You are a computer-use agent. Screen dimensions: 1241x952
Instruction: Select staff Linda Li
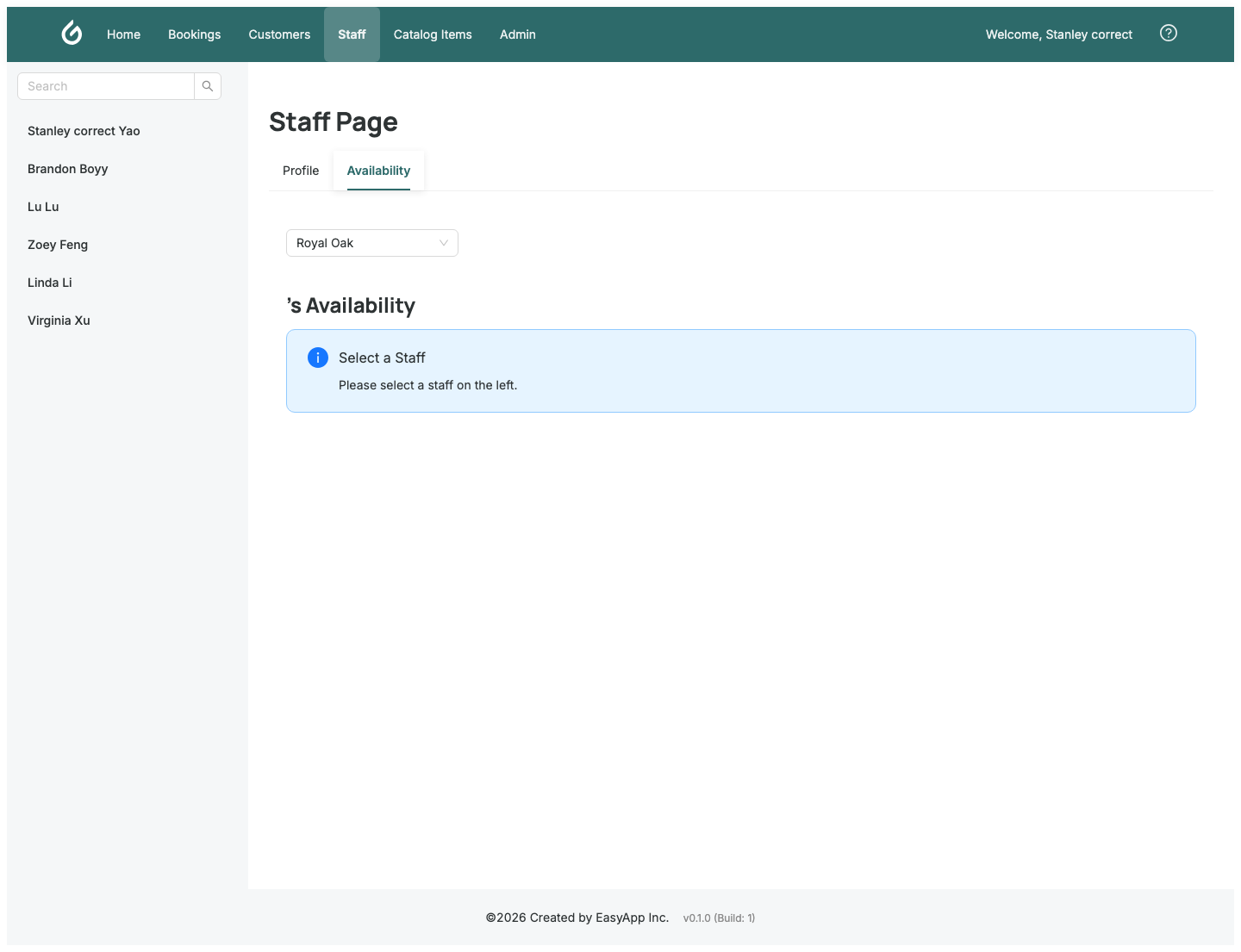pyautogui.click(x=50, y=283)
